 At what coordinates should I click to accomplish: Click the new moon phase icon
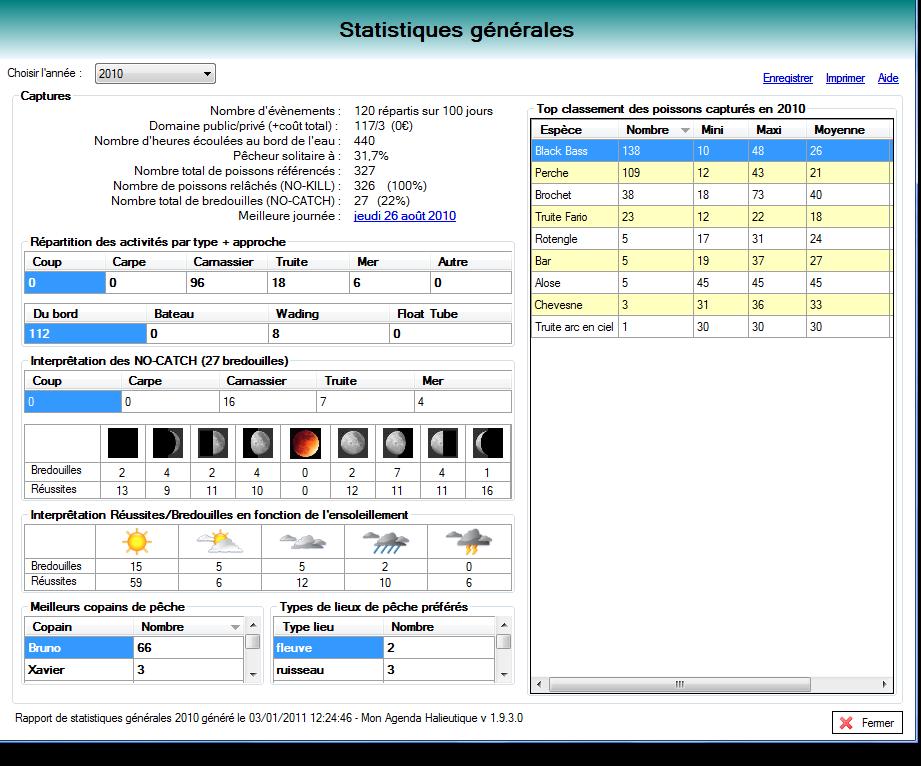[x=123, y=443]
